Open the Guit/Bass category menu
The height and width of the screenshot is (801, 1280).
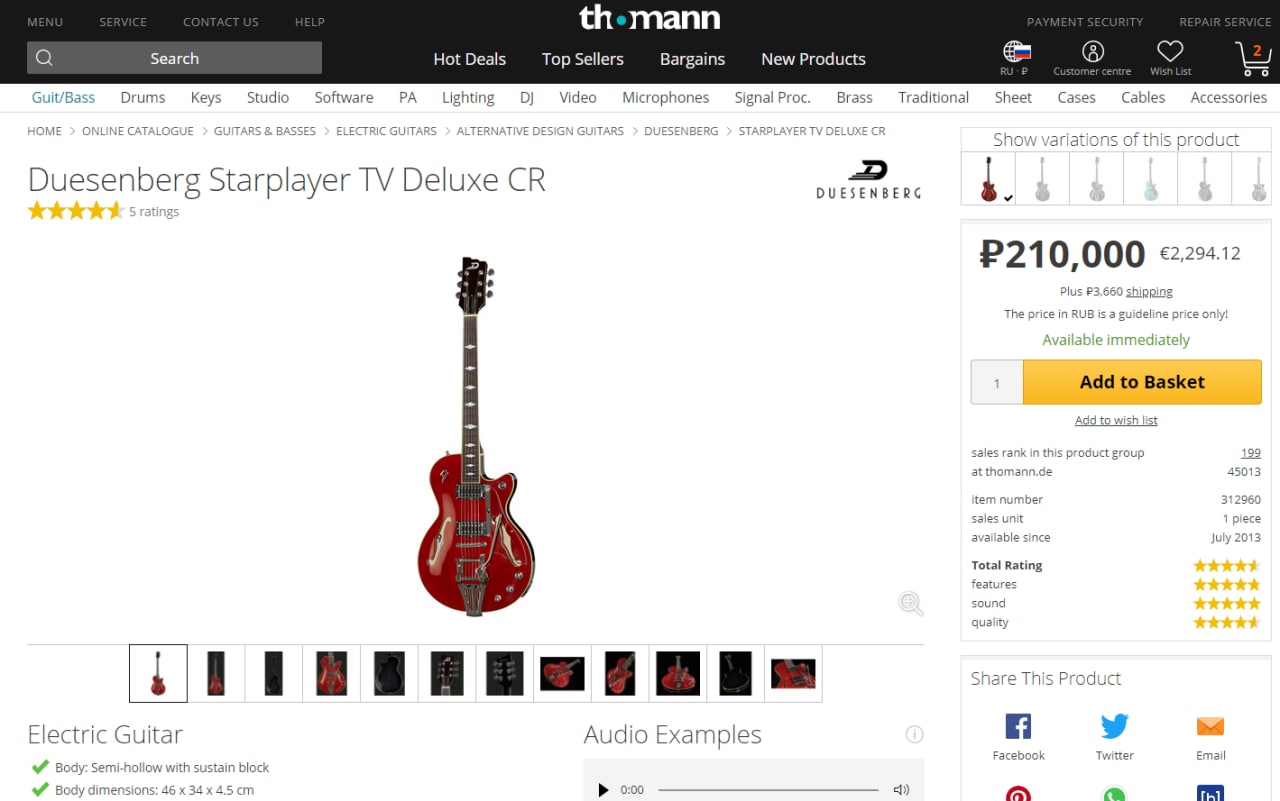pos(63,97)
